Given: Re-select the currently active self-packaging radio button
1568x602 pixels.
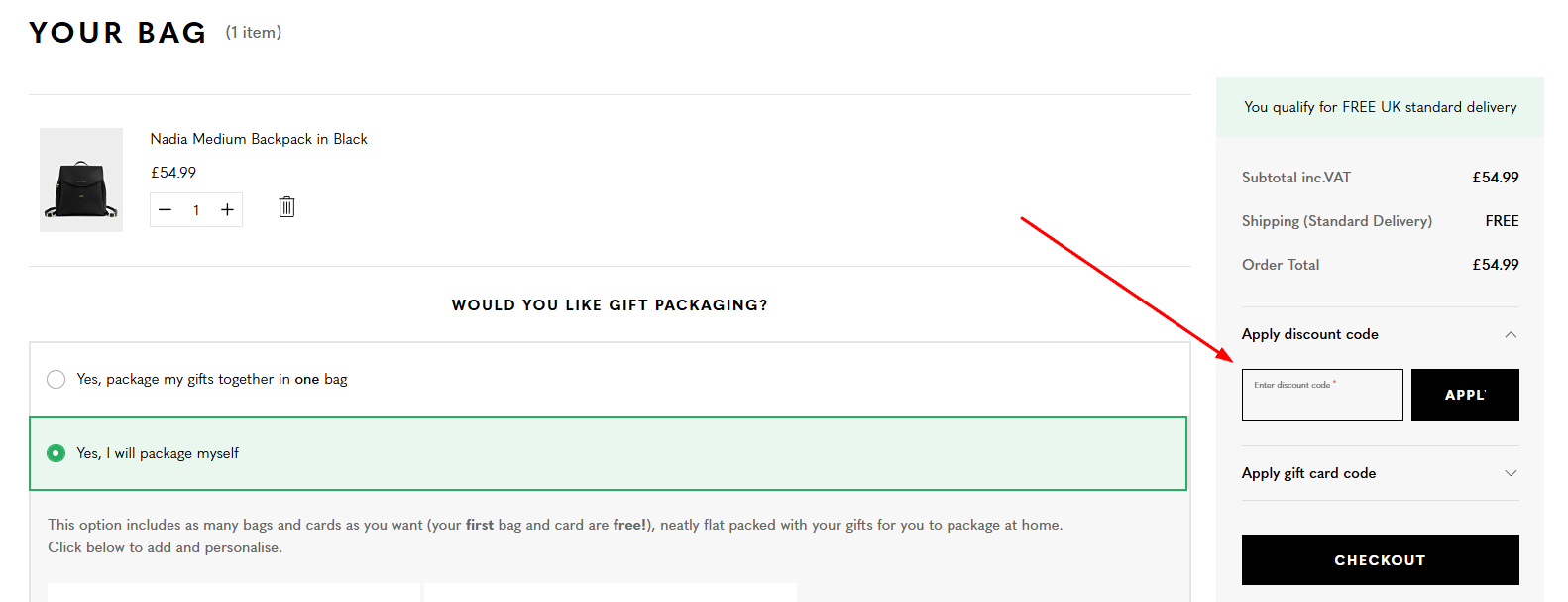Looking at the screenshot, I should 56,453.
